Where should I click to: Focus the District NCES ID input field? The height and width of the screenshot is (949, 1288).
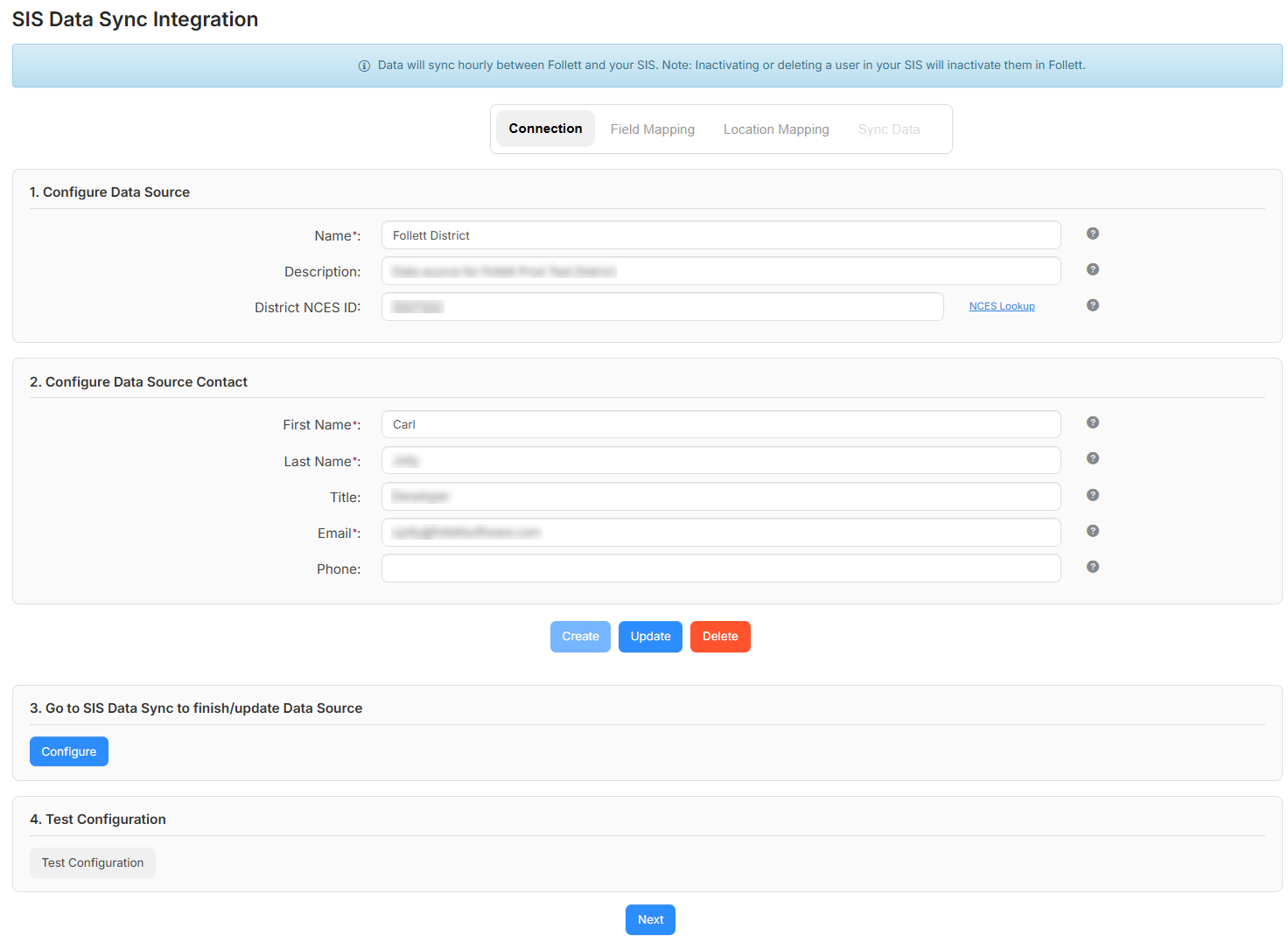tap(662, 307)
